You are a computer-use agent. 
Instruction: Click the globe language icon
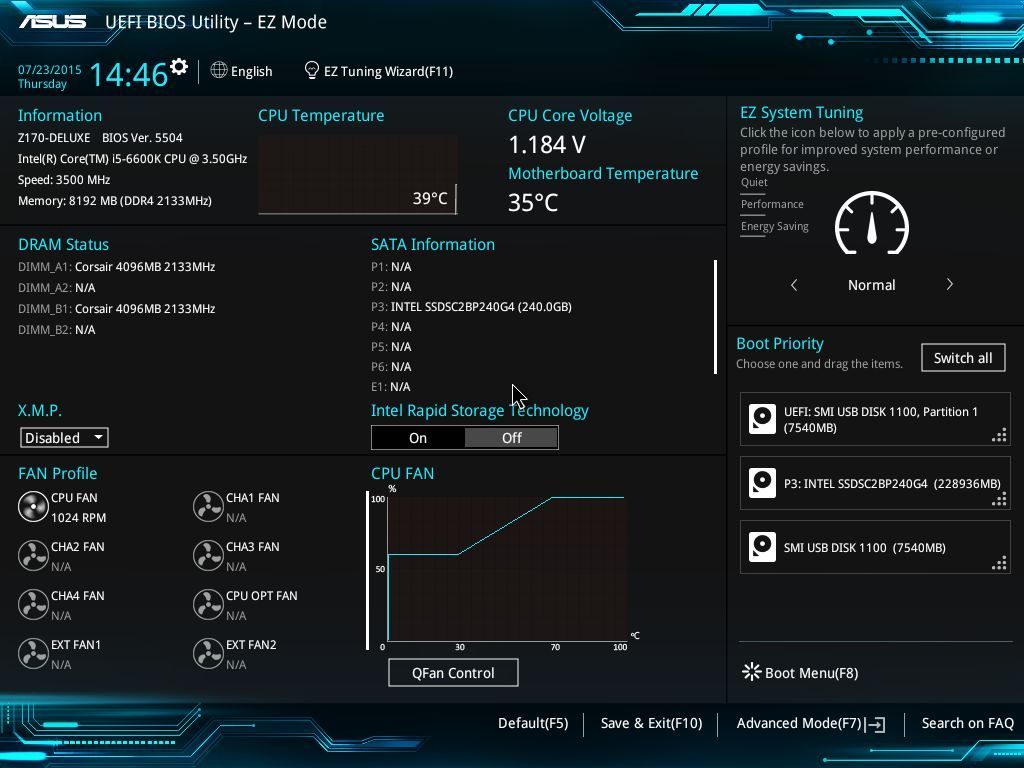coord(219,70)
